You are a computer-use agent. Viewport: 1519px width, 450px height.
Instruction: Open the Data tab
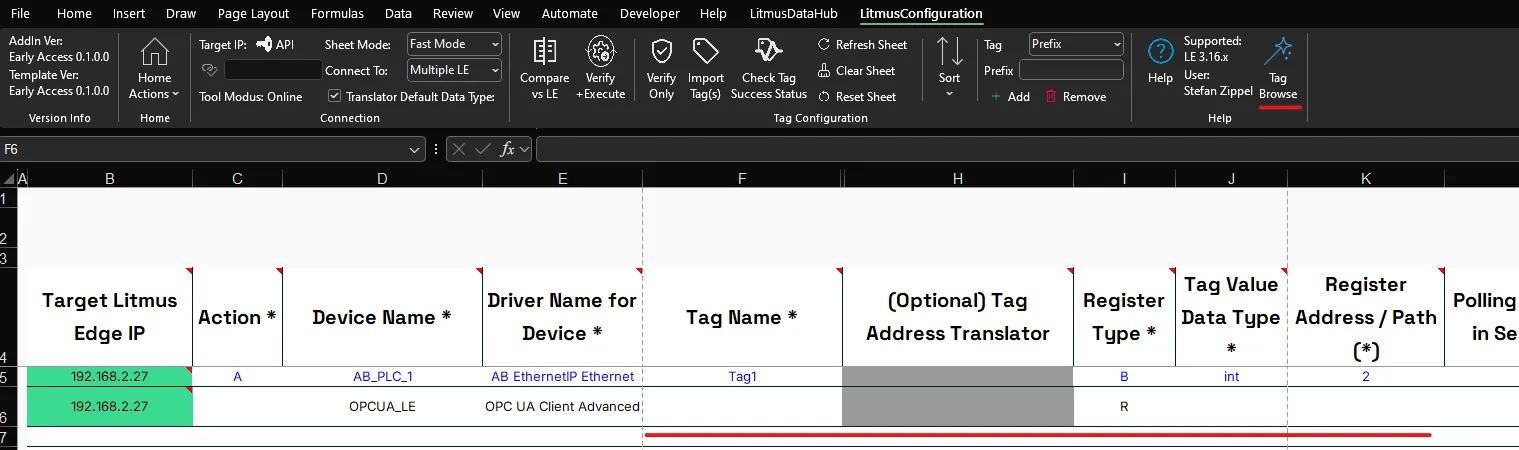pos(398,14)
